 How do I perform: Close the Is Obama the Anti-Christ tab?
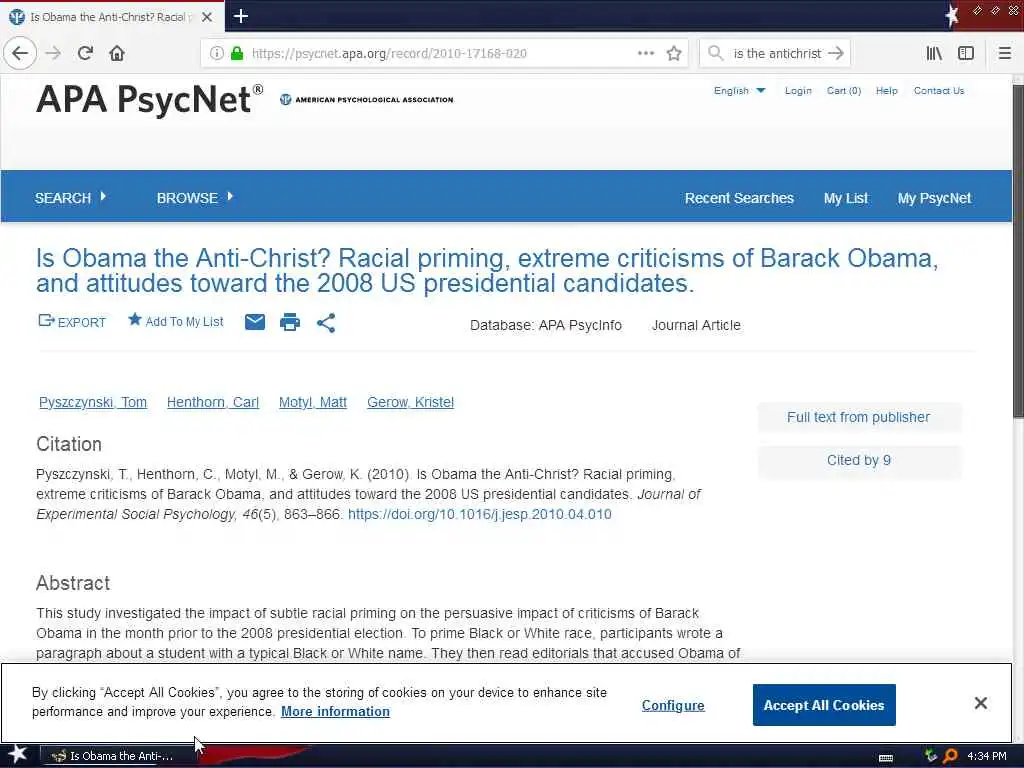(x=207, y=17)
